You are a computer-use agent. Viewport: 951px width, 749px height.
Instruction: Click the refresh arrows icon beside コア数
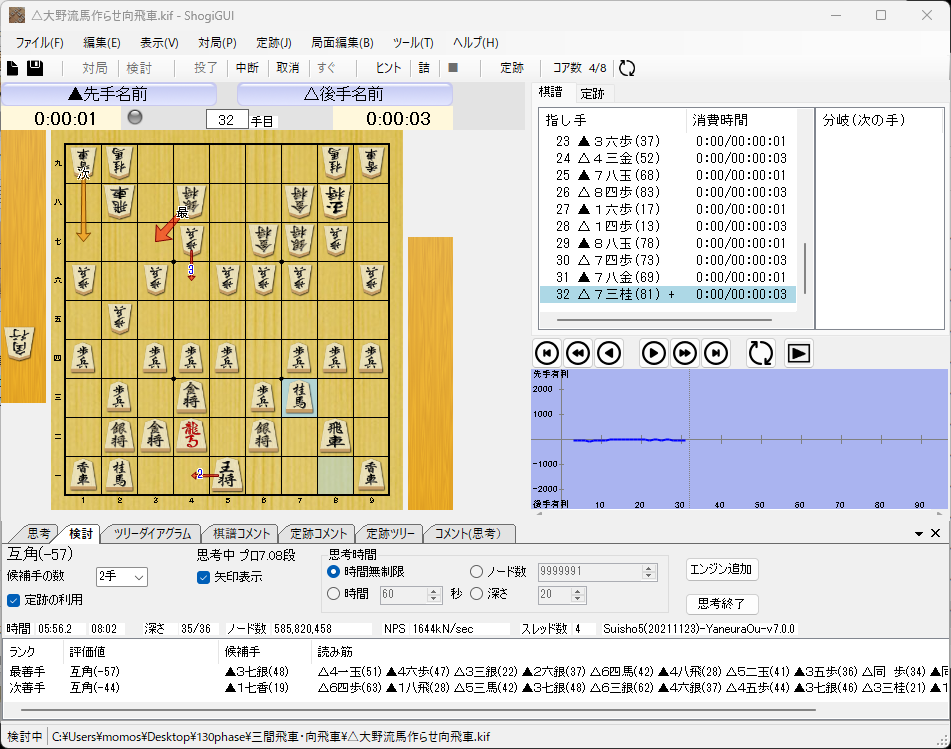(x=627, y=68)
